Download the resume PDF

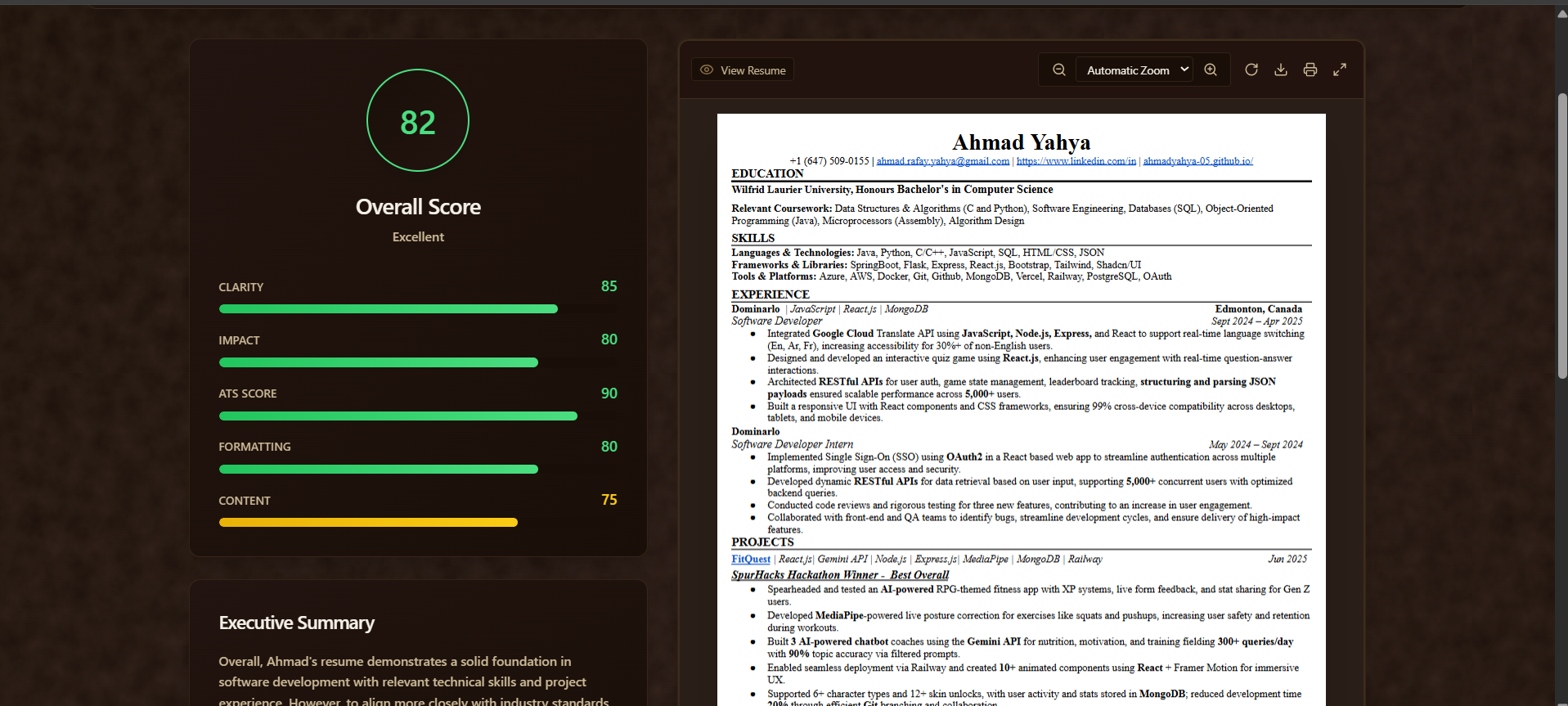coord(1281,70)
